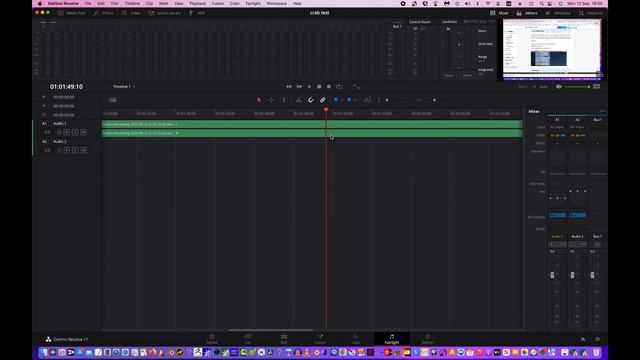Open the automation controls icon
This screenshot has width=640, height=360.
(x=356, y=87)
